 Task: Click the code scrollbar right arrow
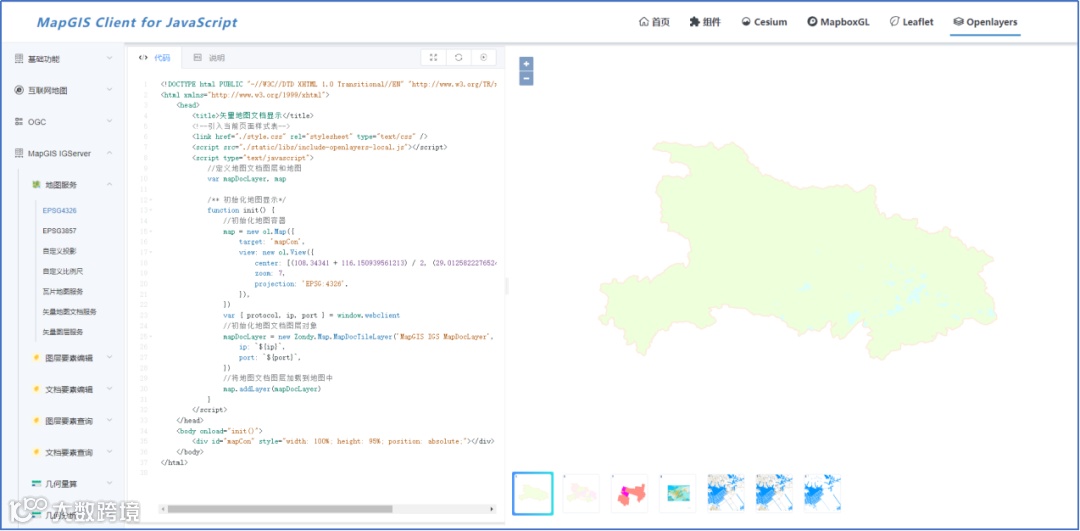(x=492, y=509)
